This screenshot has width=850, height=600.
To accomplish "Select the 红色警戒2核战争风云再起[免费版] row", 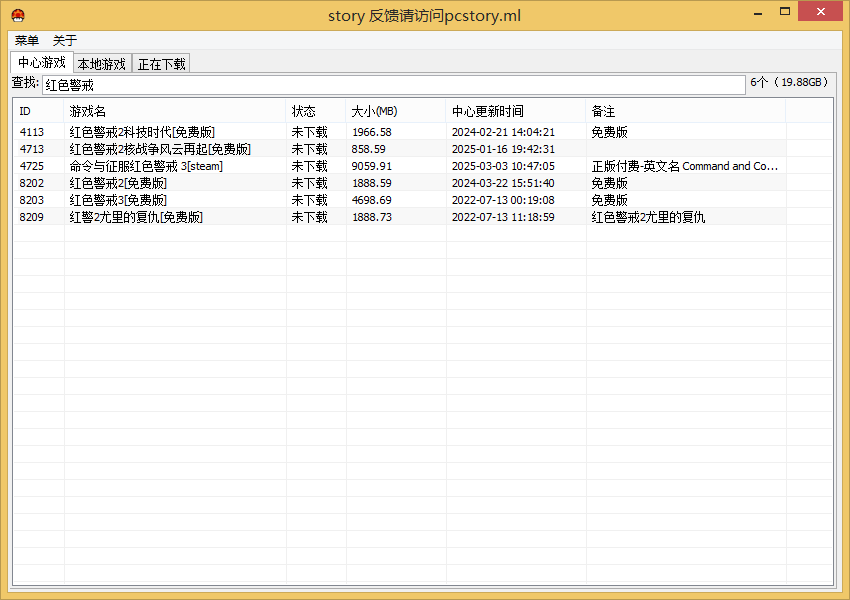I will pyautogui.click(x=160, y=149).
